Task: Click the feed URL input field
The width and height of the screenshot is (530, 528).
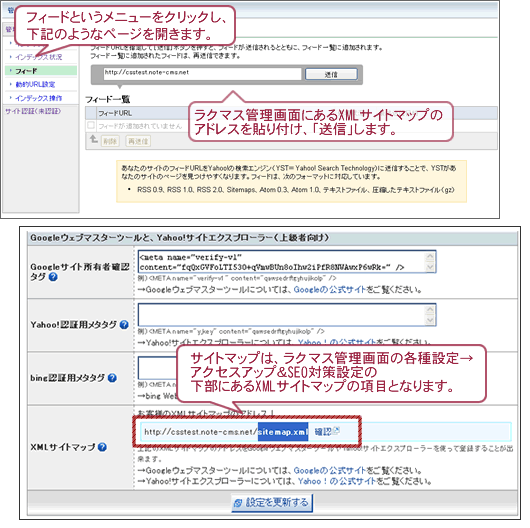Action: pos(202,73)
